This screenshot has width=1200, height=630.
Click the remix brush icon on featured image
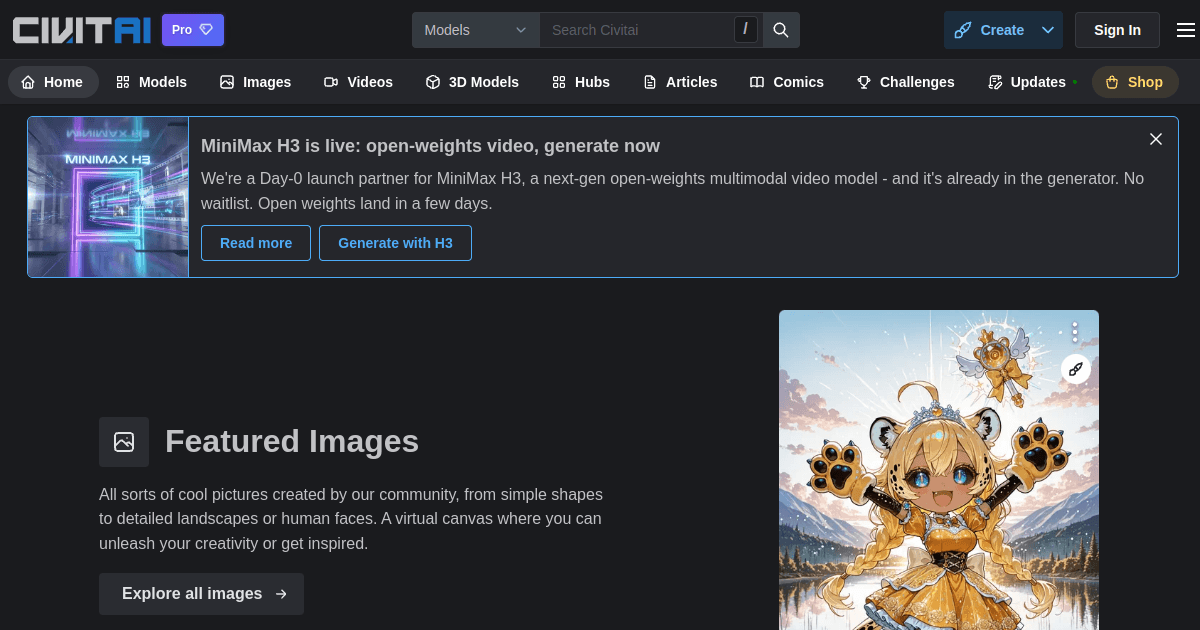[x=1076, y=369]
